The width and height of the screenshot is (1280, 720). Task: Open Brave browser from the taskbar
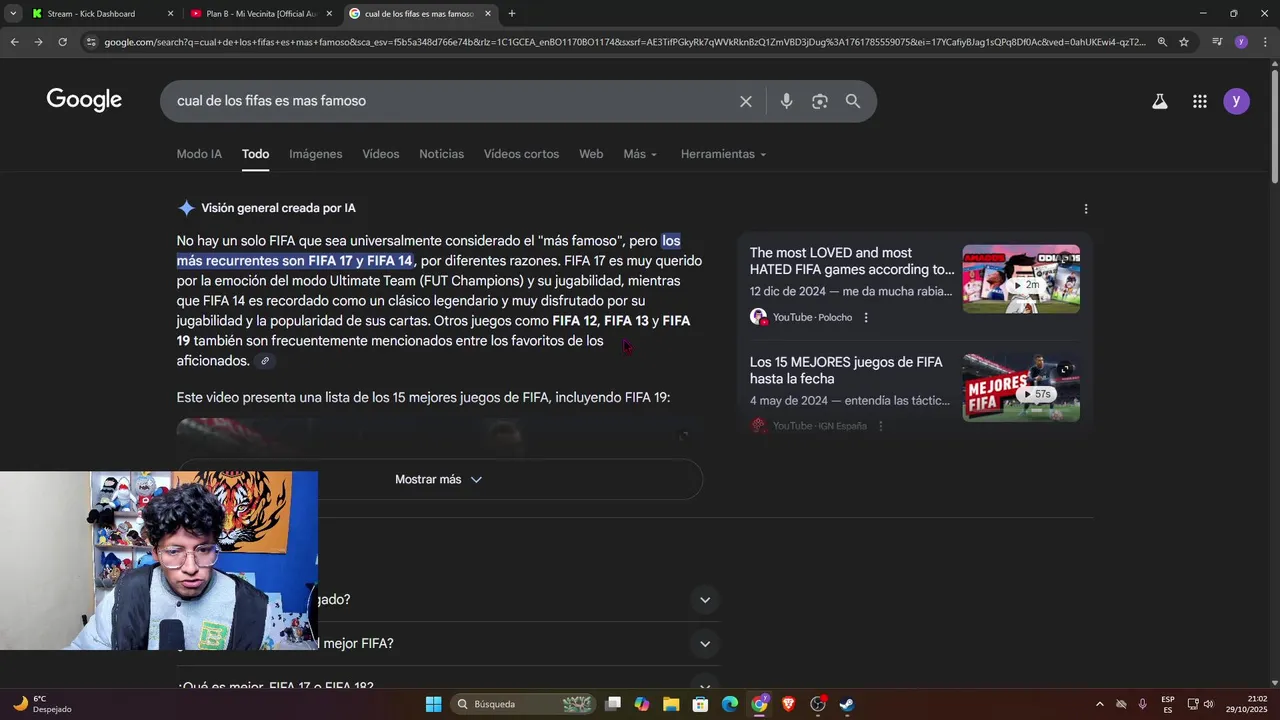pos(788,704)
